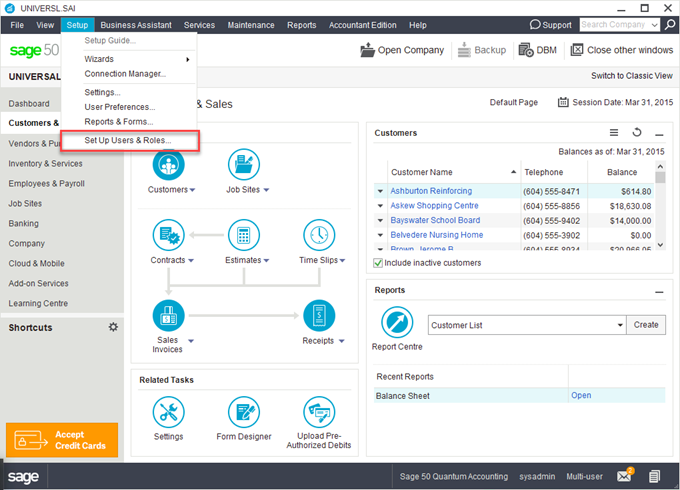Open Ashburton Reinforcing customer link

431,191
